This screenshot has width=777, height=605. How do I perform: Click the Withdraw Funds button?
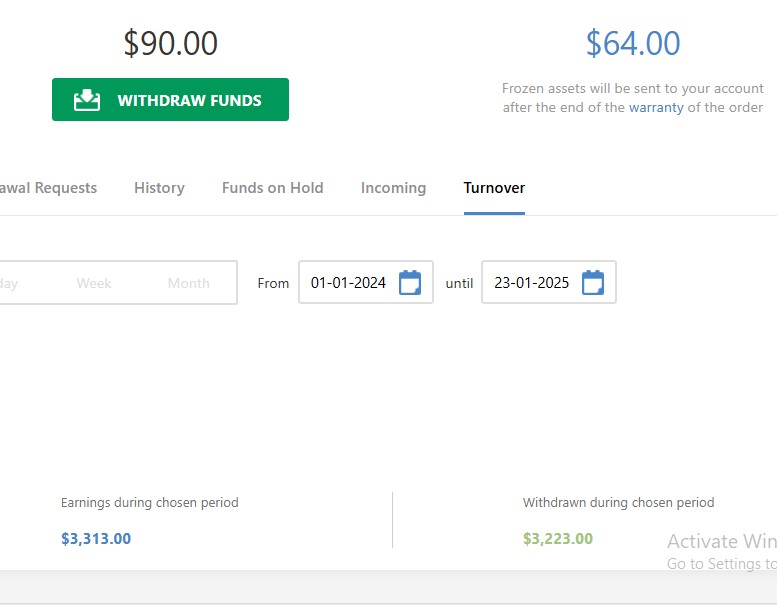click(x=170, y=100)
